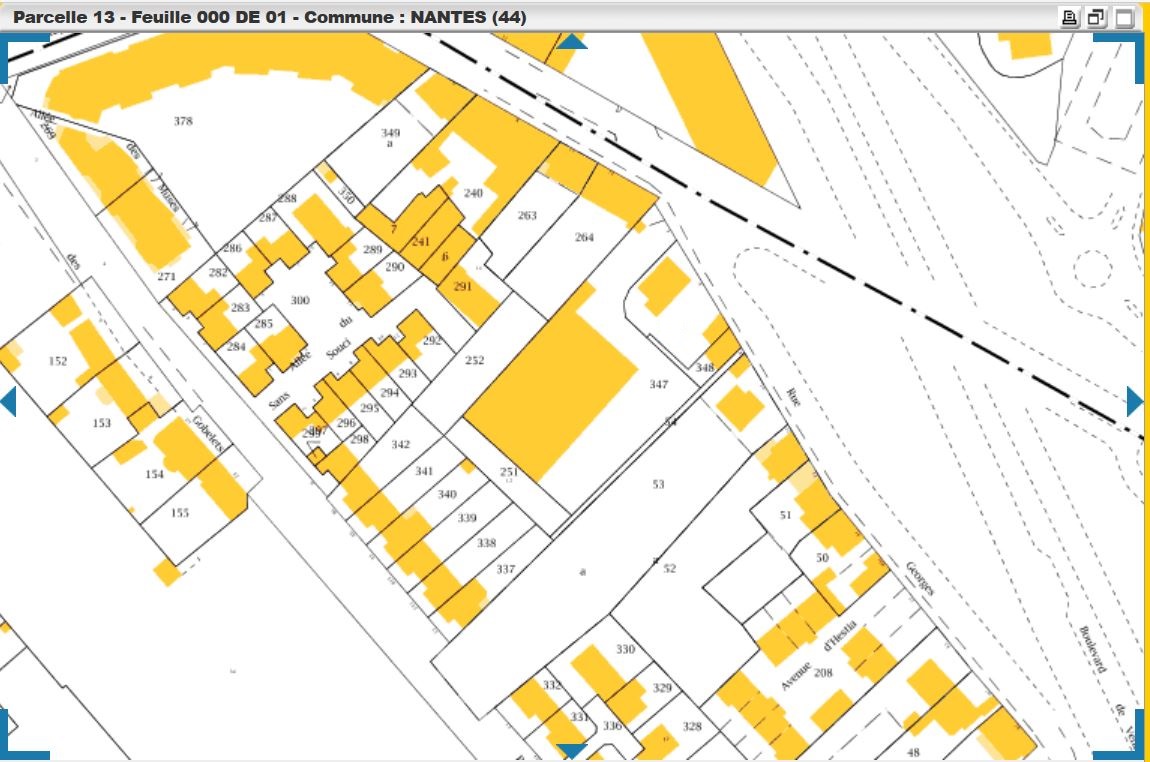Click the restore window icon in title bar
This screenshot has height=762, width=1150.
click(1097, 17)
